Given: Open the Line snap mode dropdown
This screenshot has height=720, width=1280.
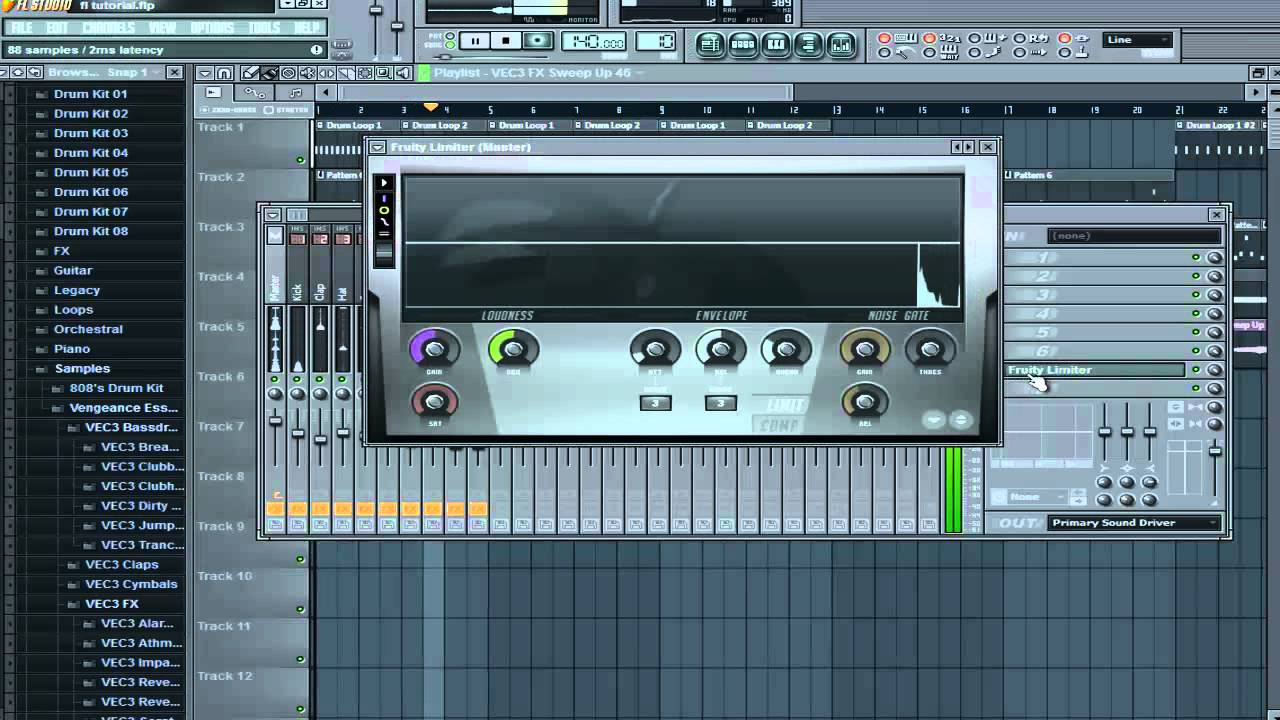Looking at the screenshot, I should click(1137, 40).
